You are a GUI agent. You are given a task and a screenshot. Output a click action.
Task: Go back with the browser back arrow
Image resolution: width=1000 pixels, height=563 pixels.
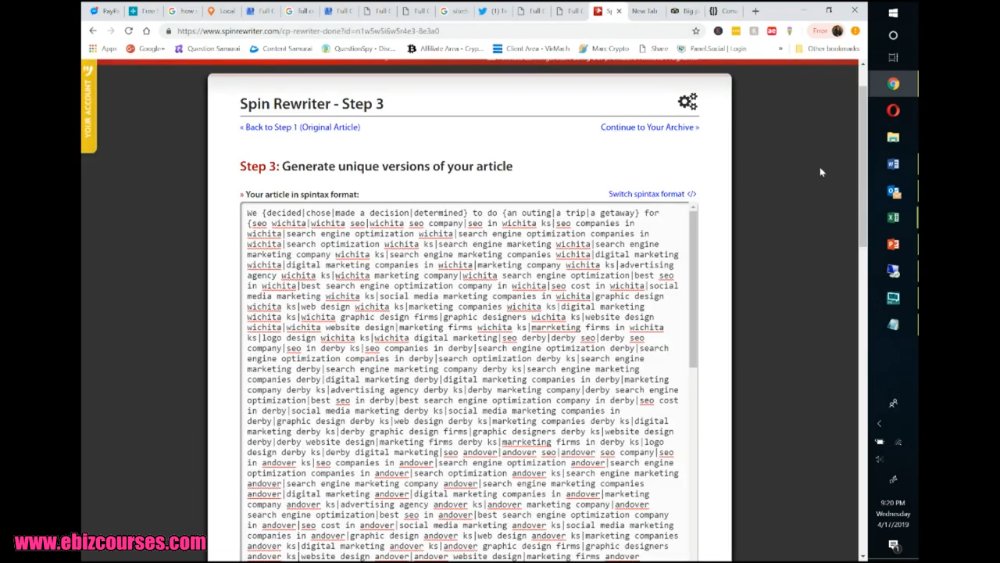pos(93,31)
